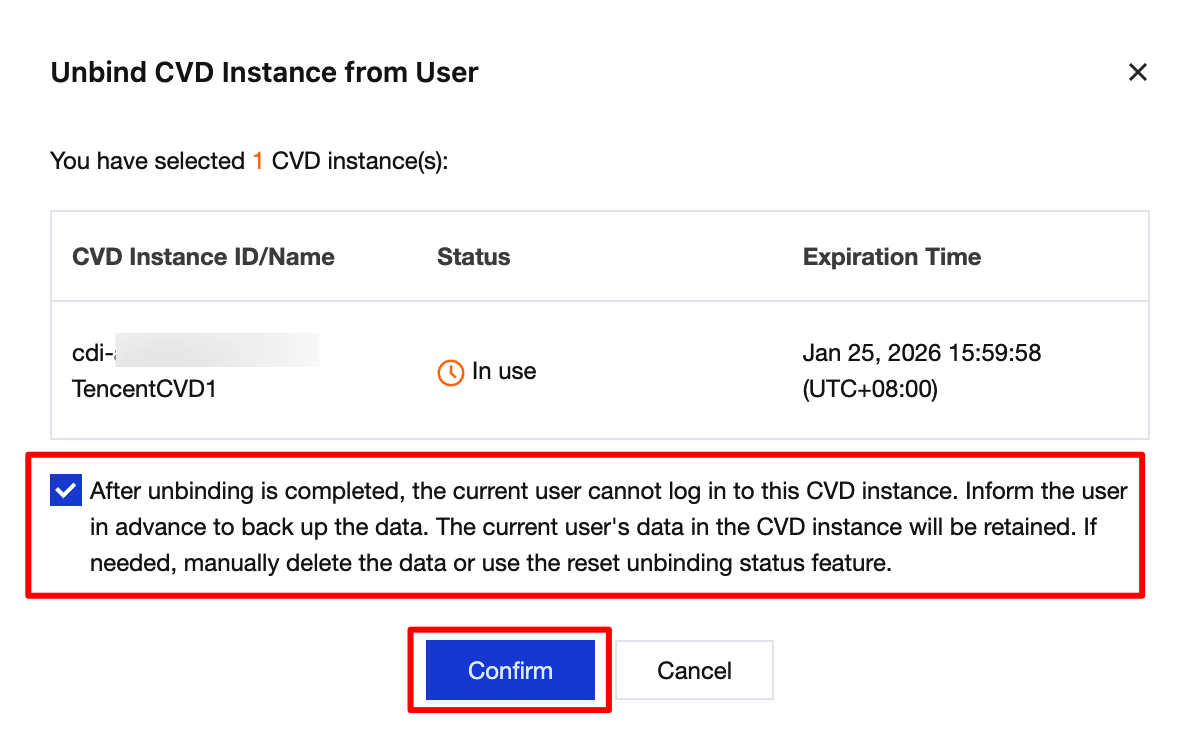Viewport: 1198px width, 748px height.
Task: Click the Status column header
Action: click(x=473, y=257)
